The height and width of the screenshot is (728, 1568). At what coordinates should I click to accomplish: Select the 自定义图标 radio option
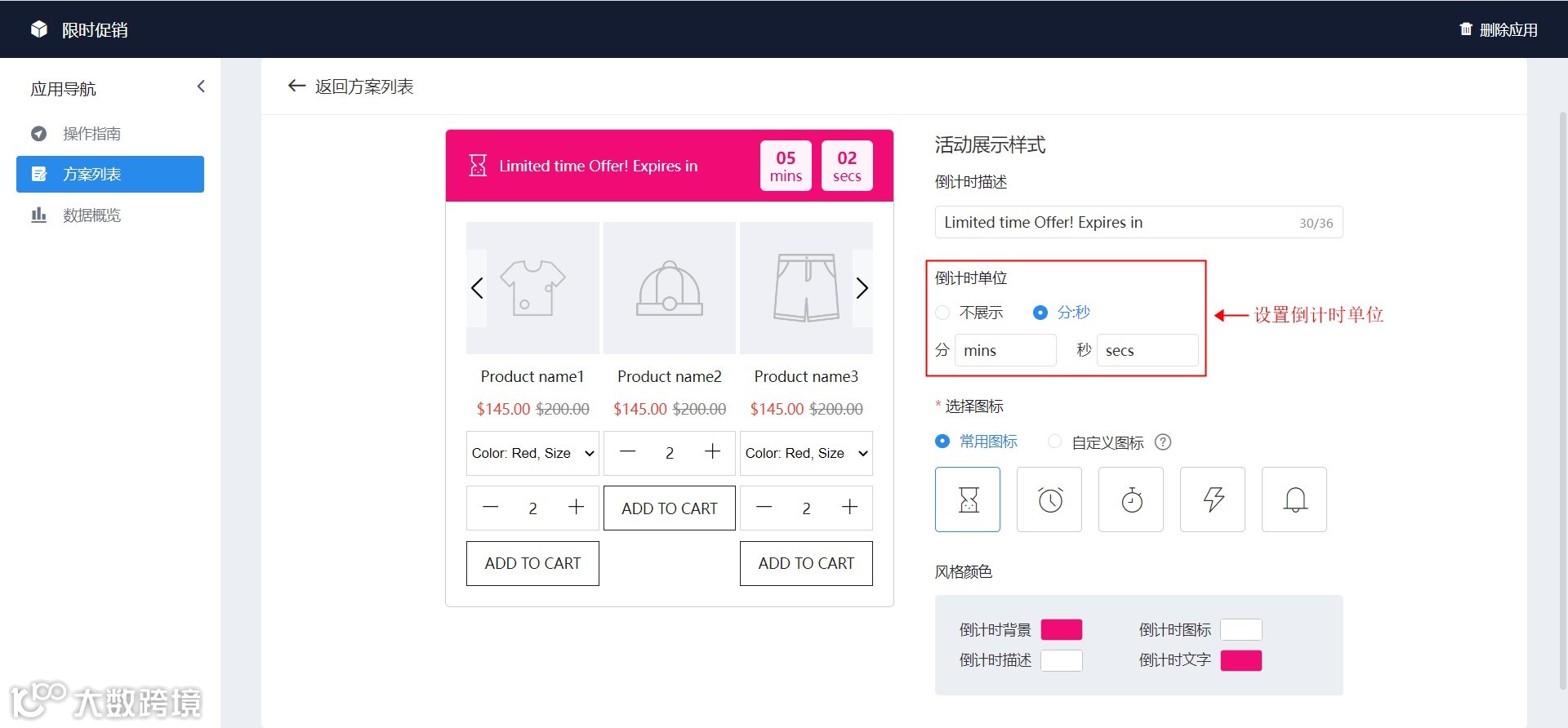pyautogui.click(x=1055, y=442)
